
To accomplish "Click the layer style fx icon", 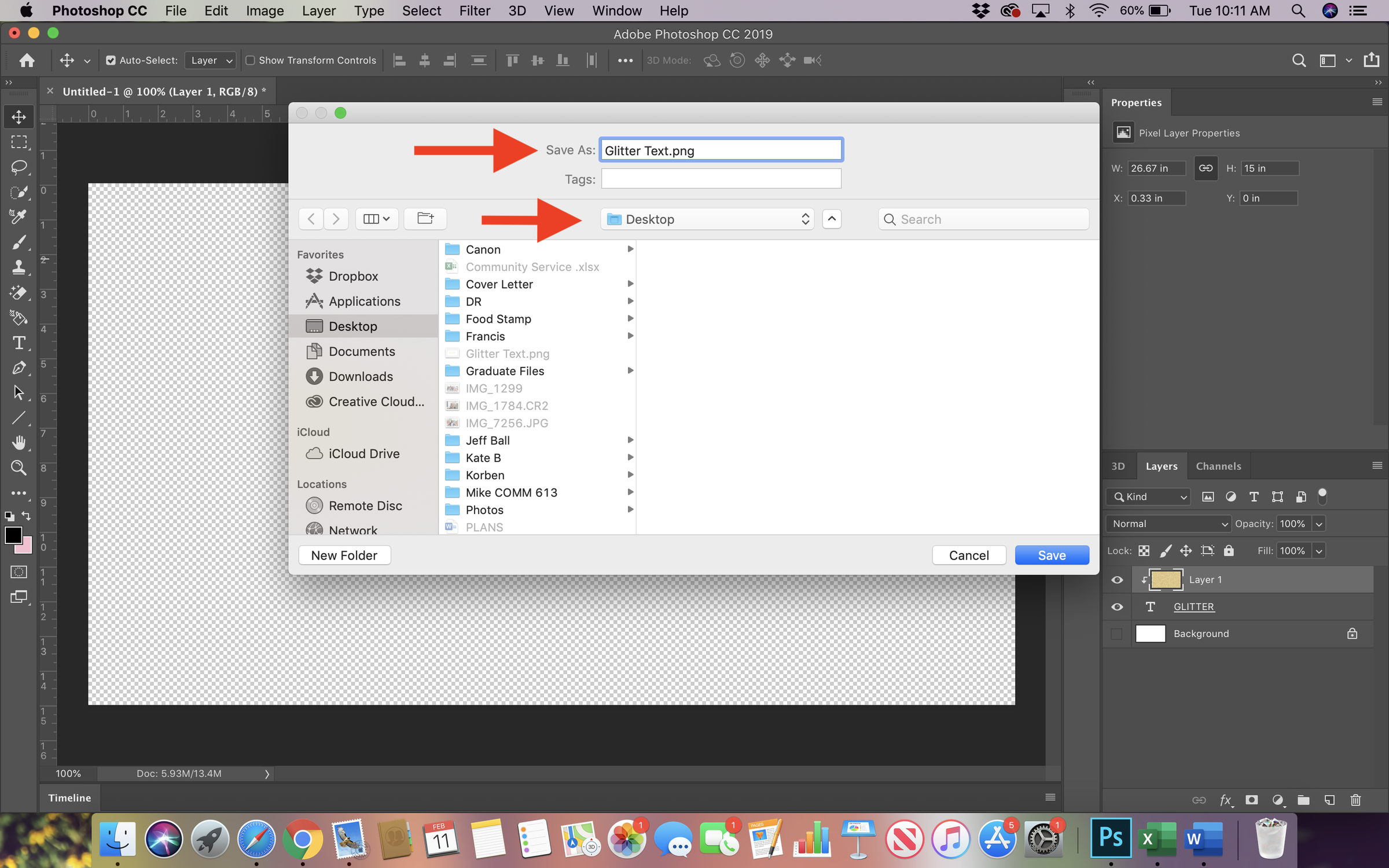I will tap(1225, 800).
